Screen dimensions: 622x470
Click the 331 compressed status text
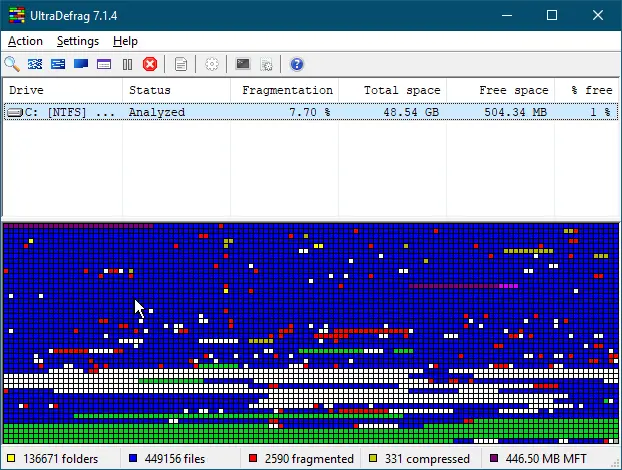(427, 459)
